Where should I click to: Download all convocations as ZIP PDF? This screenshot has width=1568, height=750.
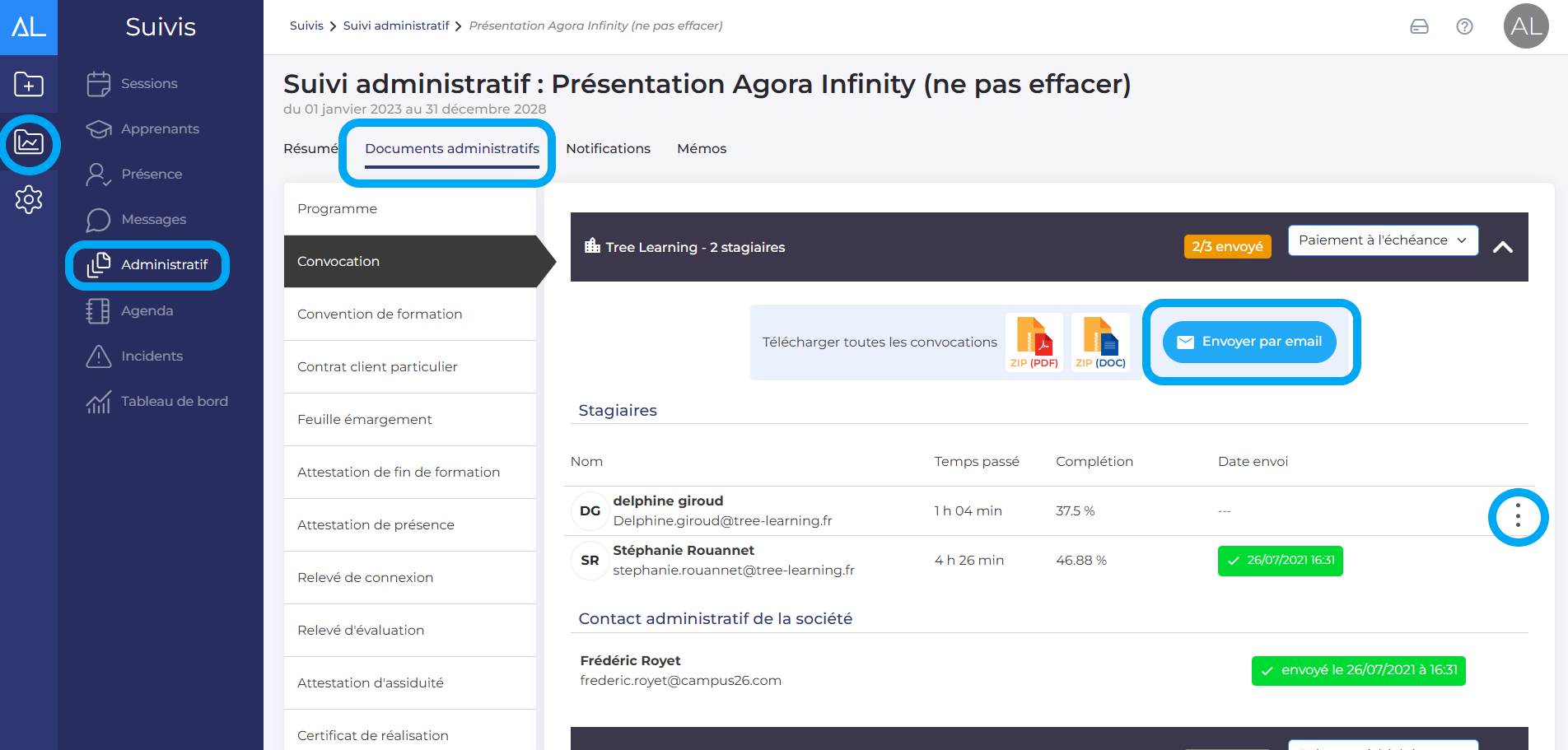(x=1034, y=342)
